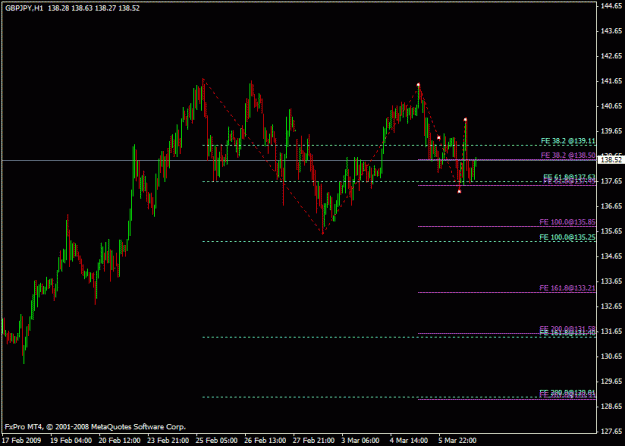Click the 136.65 price scale label
Screen dimensions: 625x446
pos(611,206)
